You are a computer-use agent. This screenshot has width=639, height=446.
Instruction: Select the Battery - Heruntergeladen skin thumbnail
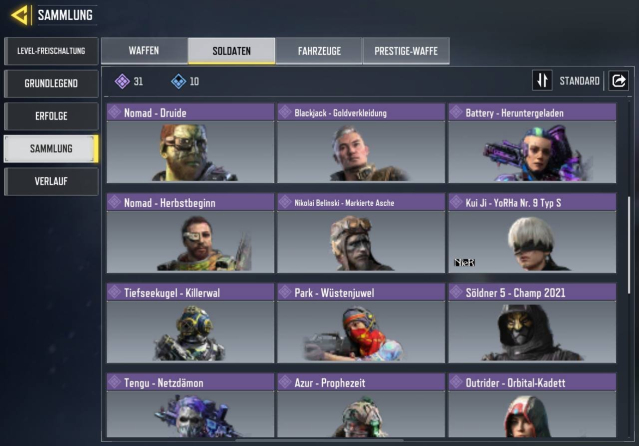coord(532,152)
